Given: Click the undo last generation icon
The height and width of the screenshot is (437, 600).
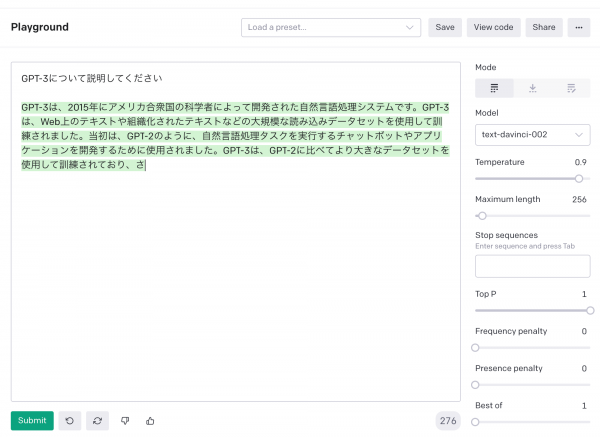Looking at the screenshot, I should coord(70,421).
